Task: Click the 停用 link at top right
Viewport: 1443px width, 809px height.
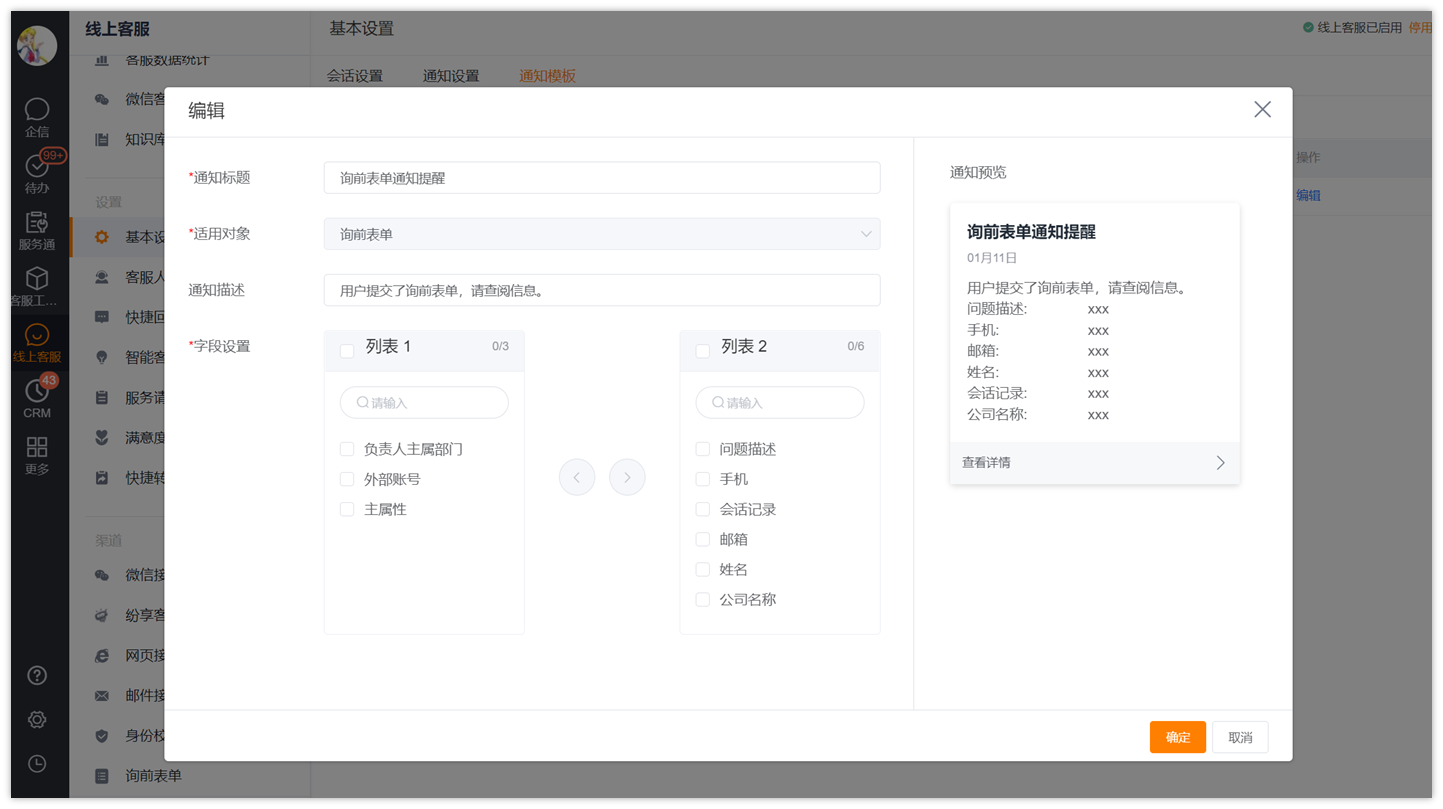Action: 1420,28
